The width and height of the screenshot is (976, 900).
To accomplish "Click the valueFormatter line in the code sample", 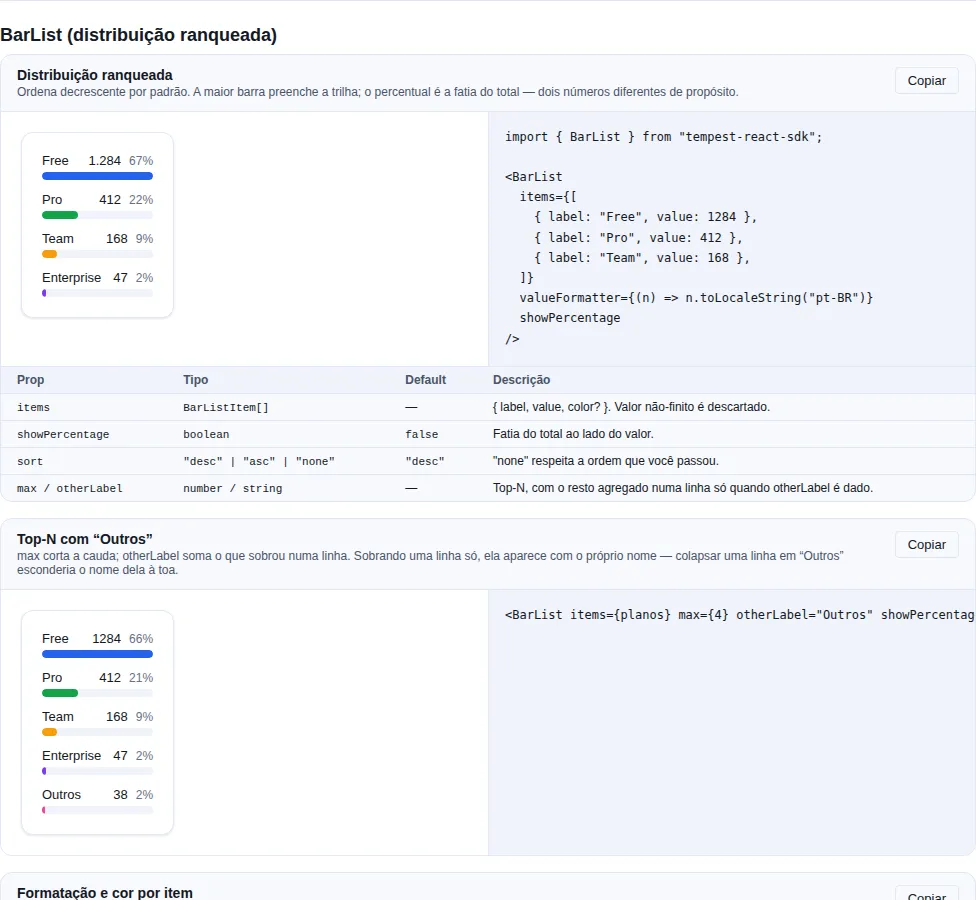I will click(x=696, y=298).
